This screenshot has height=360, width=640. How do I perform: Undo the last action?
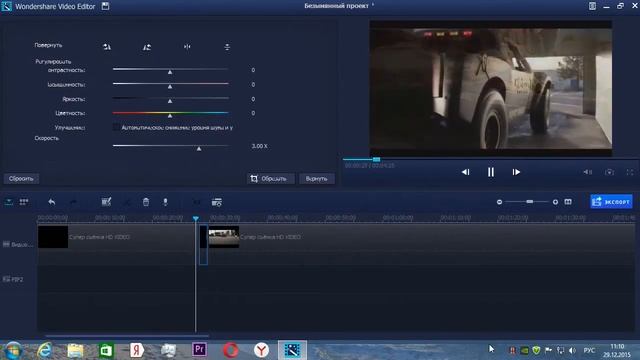coord(51,202)
